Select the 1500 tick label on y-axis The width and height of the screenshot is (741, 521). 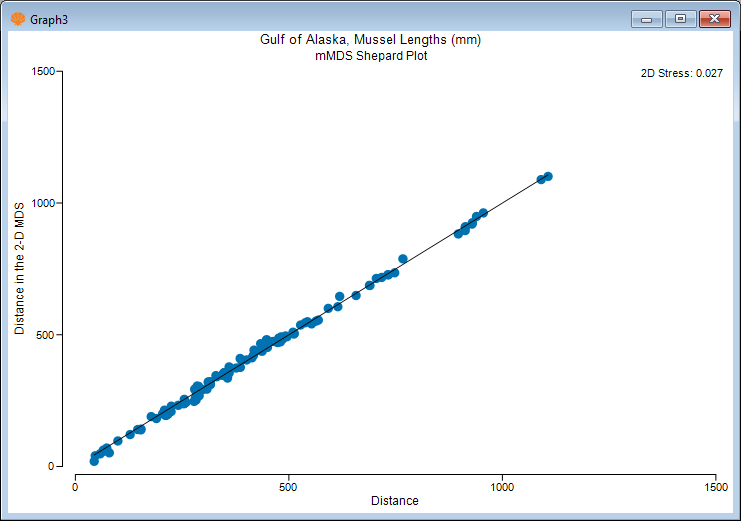coord(44,72)
